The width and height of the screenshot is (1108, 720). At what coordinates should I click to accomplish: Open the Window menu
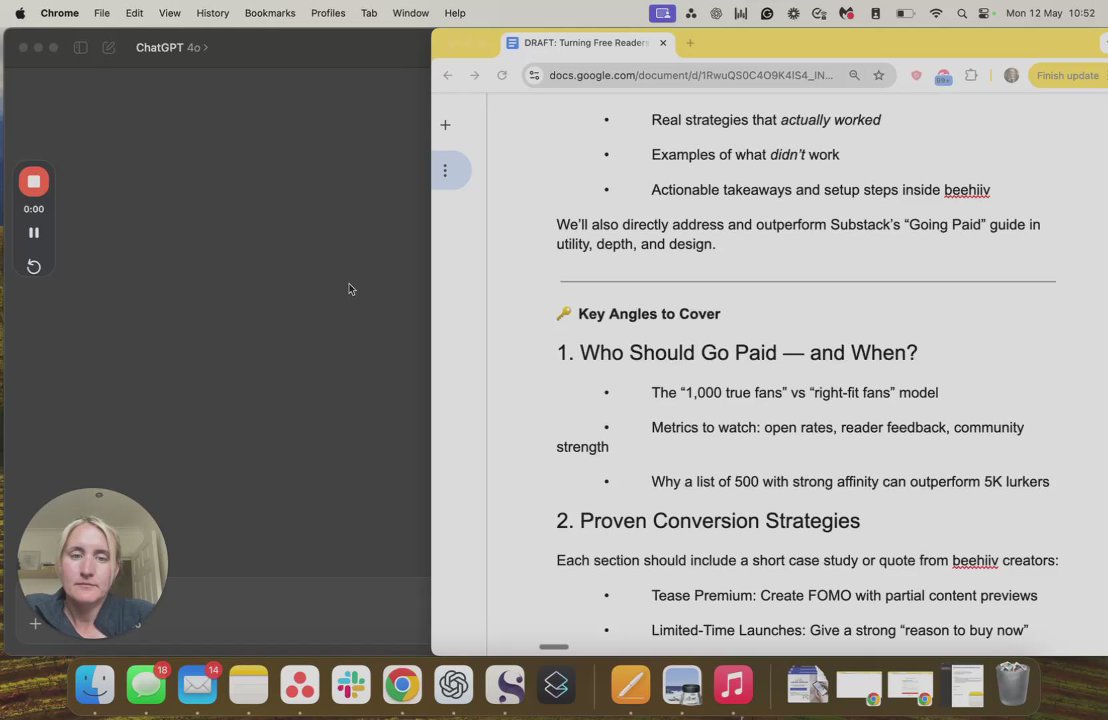tap(411, 13)
